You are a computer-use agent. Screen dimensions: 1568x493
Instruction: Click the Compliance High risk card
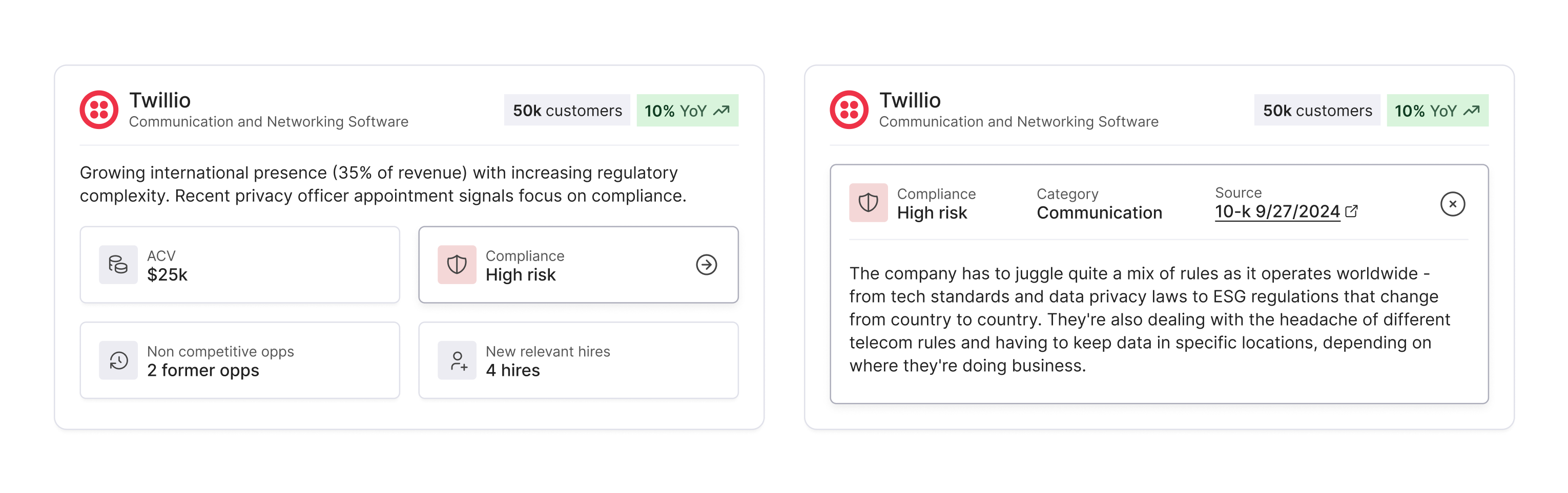pyautogui.click(x=578, y=265)
